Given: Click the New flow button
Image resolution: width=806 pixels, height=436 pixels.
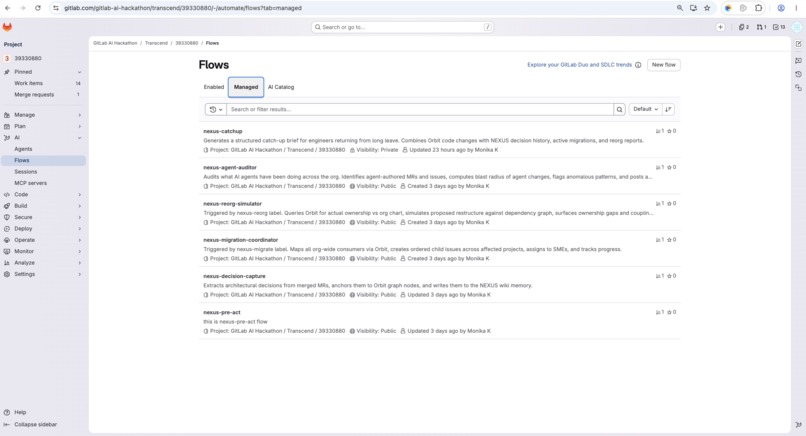Looking at the screenshot, I should point(664,65).
